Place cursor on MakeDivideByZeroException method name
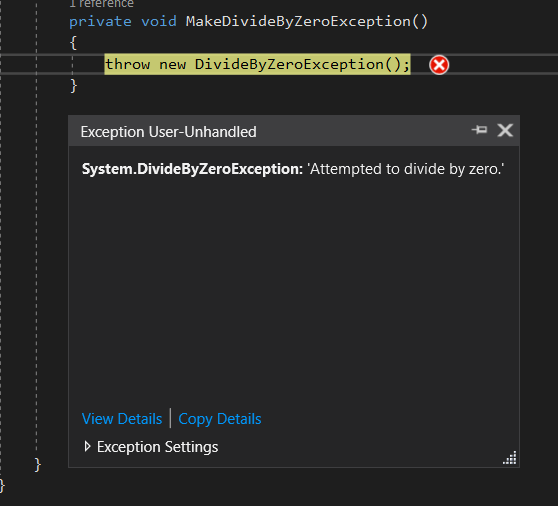Image resolution: width=558 pixels, height=506 pixels. click(x=298, y=21)
